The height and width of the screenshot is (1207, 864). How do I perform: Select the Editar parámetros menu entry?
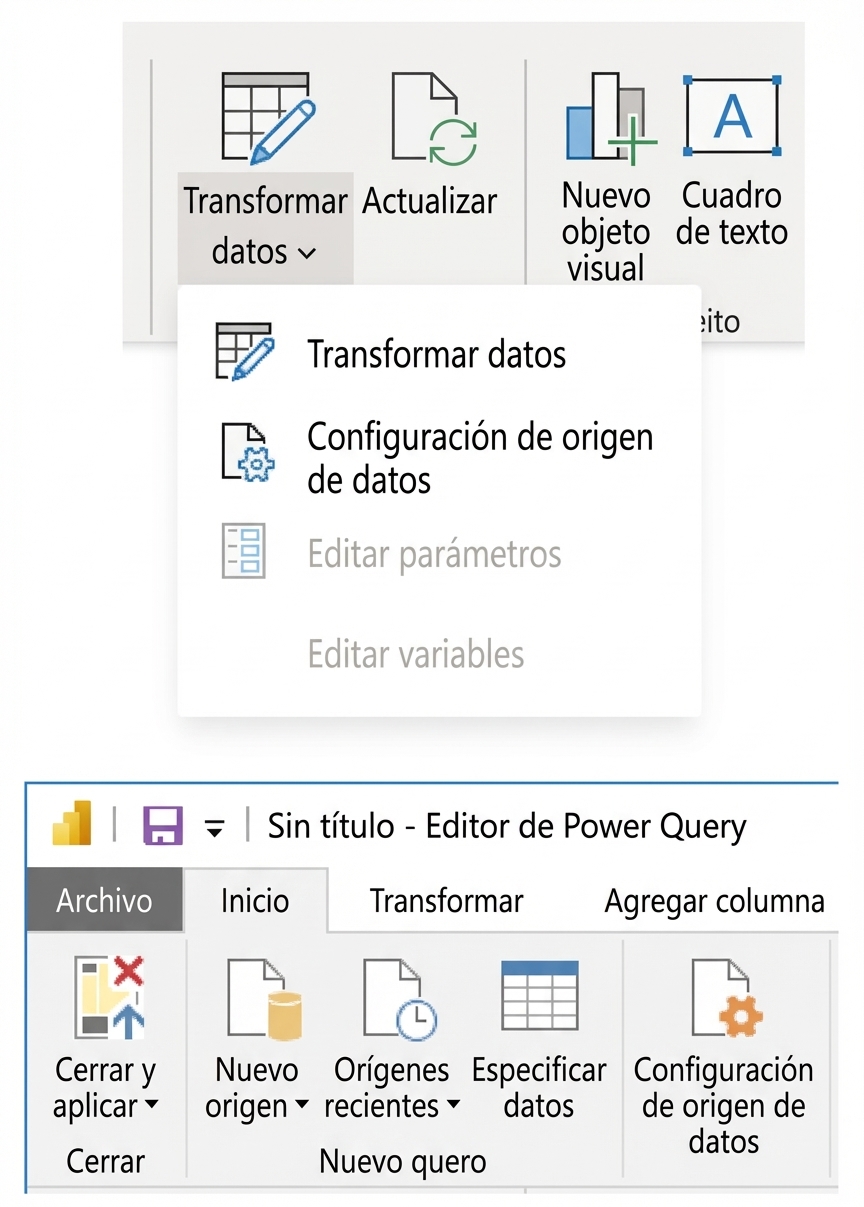(434, 554)
